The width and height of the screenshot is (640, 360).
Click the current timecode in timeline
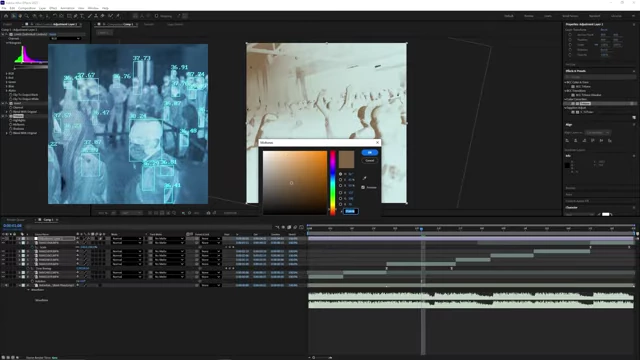12,225
